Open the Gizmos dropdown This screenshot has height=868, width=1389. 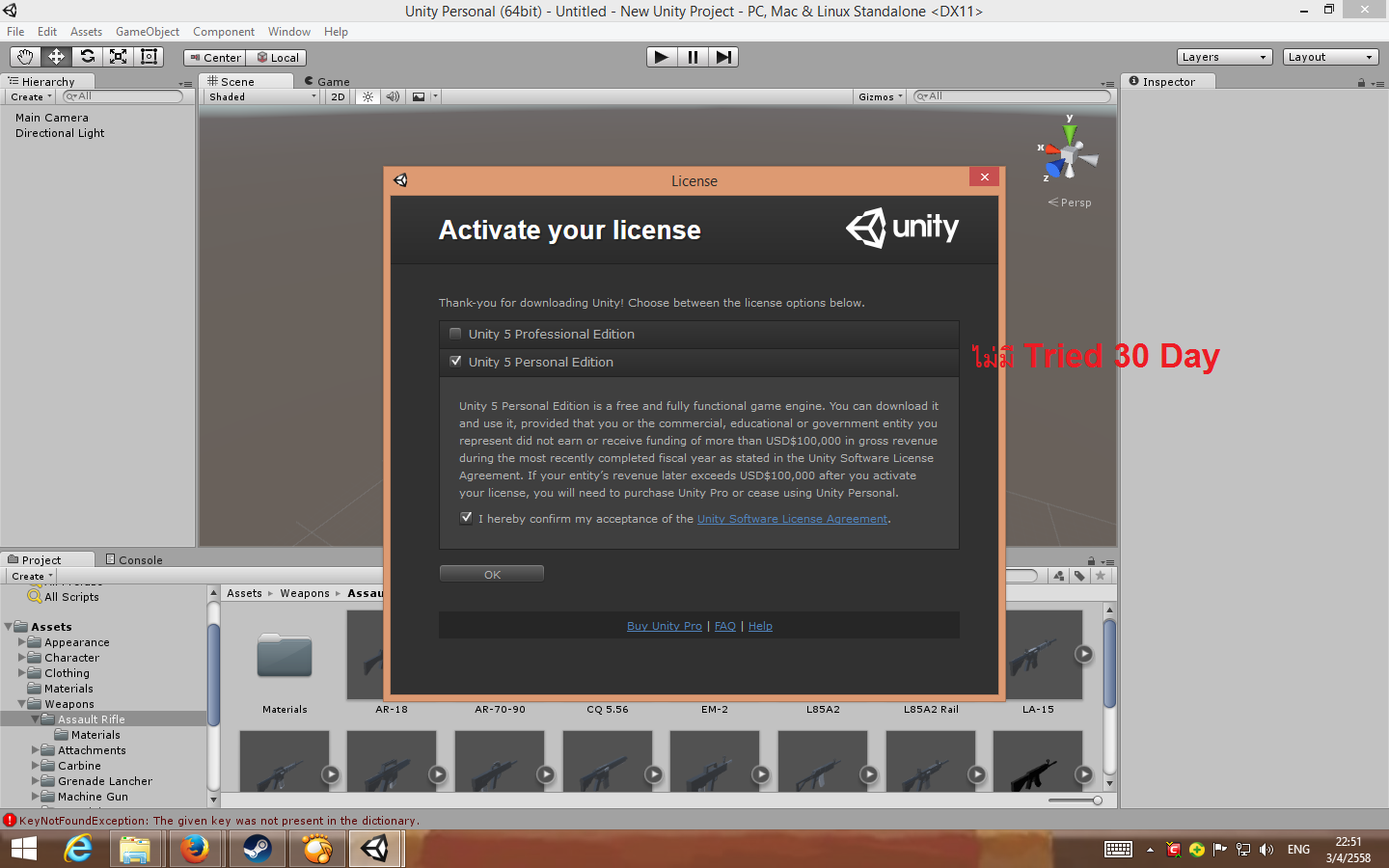tap(881, 96)
